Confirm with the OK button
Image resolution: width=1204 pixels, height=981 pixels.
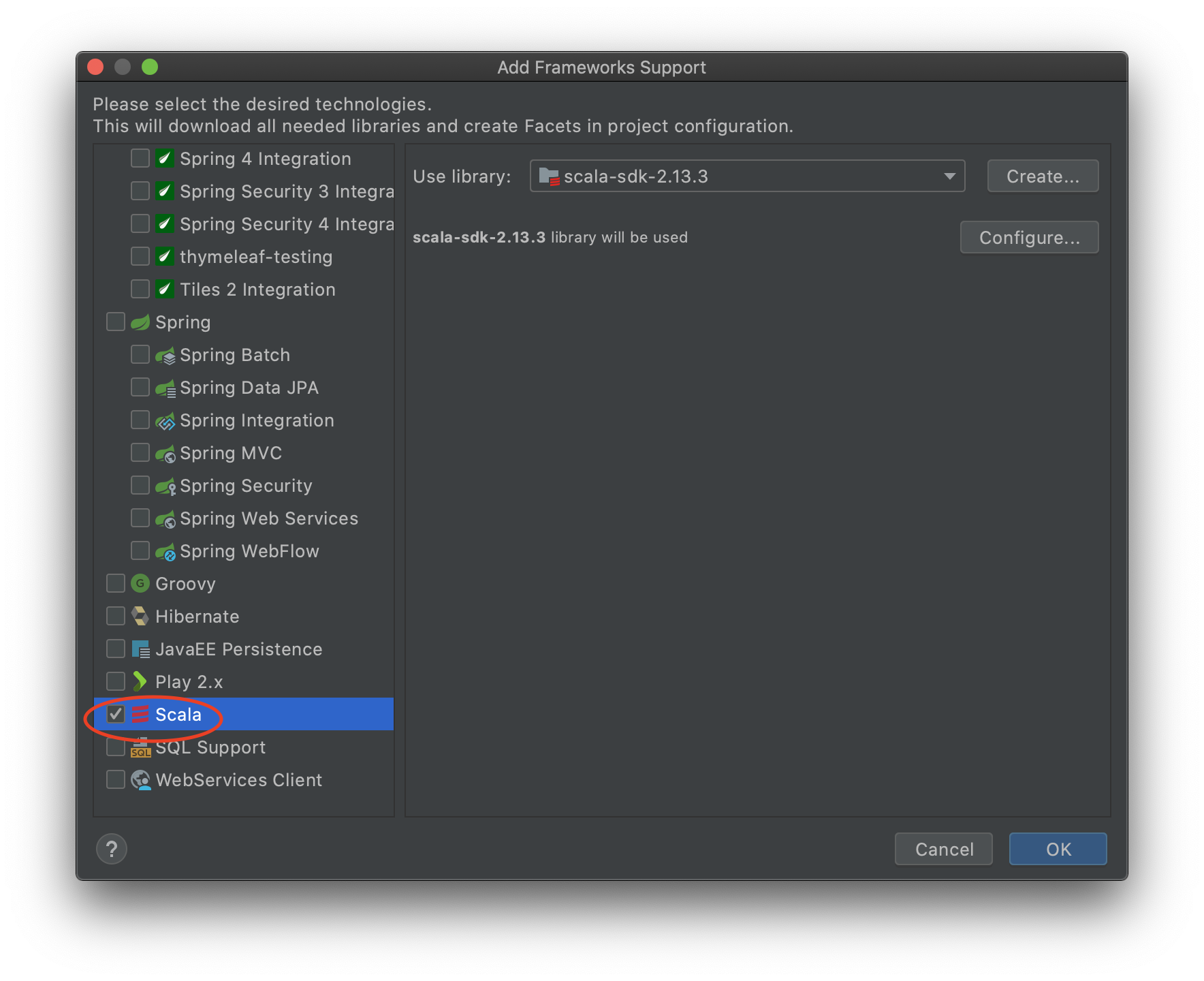(x=1058, y=849)
